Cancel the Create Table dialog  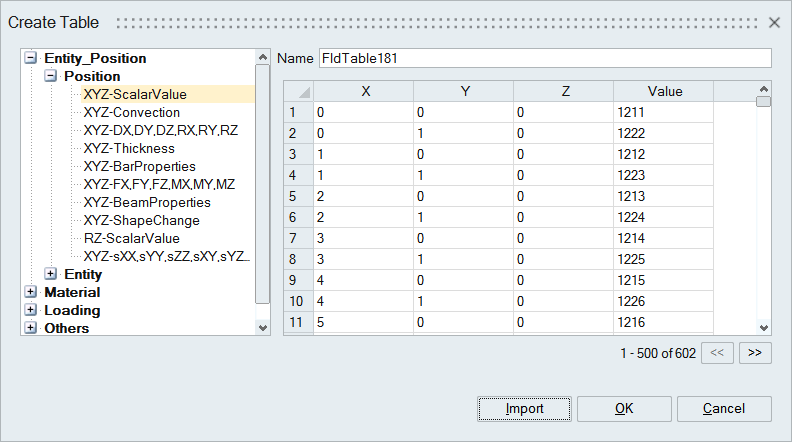[x=724, y=409]
